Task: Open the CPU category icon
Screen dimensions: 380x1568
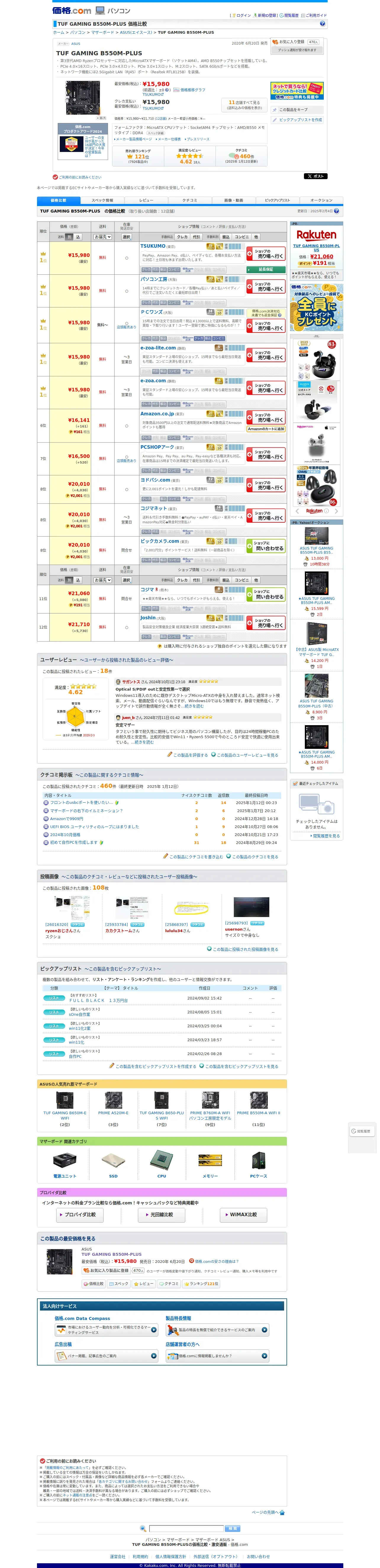Action: pyautogui.click(x=161, y=1160)
